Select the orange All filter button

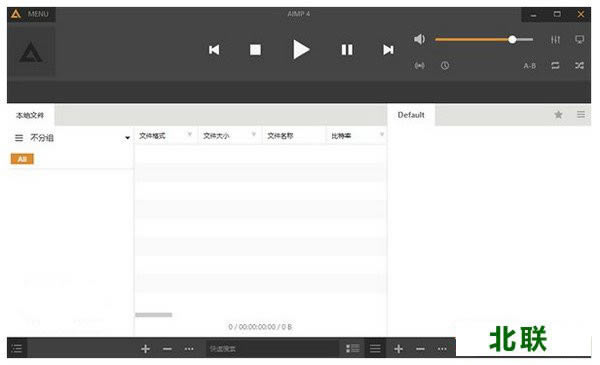point(22,159)
